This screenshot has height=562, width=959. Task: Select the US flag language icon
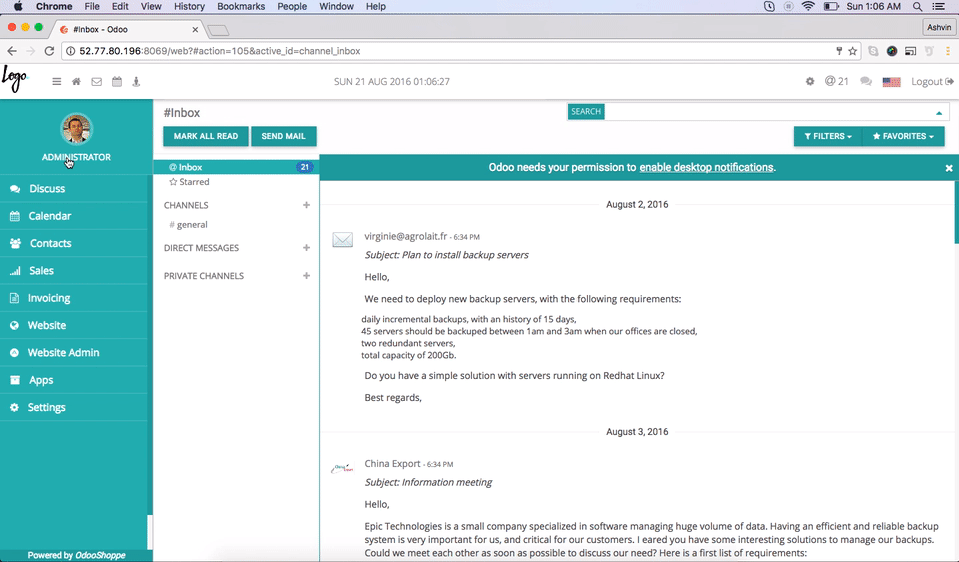pos(891,82)
